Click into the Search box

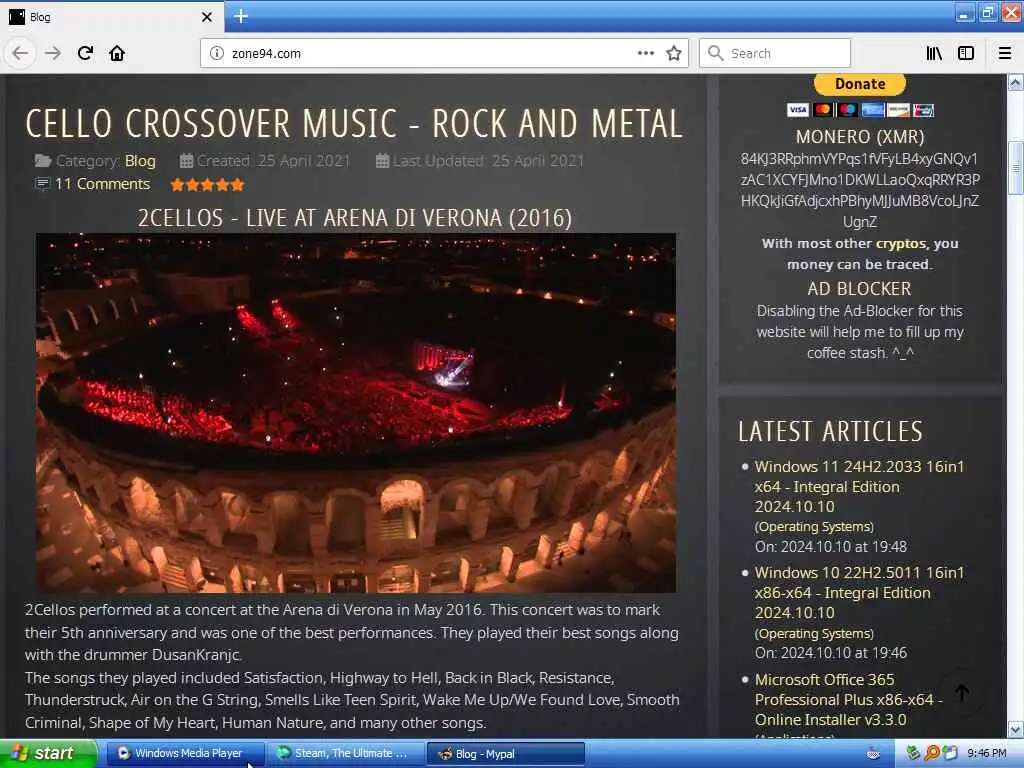[775, 53]
